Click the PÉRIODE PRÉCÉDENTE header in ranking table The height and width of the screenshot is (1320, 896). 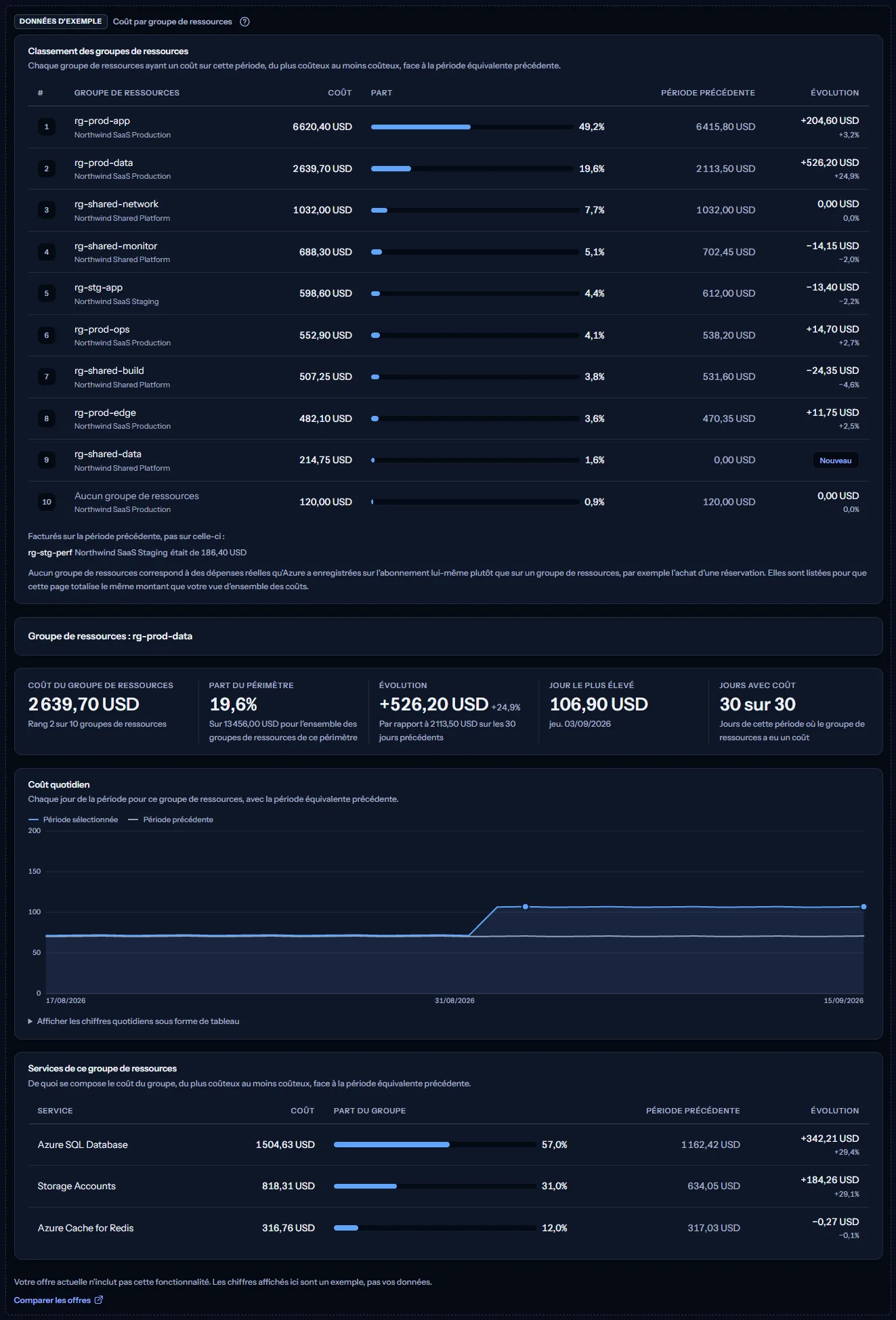coord(708,93)
